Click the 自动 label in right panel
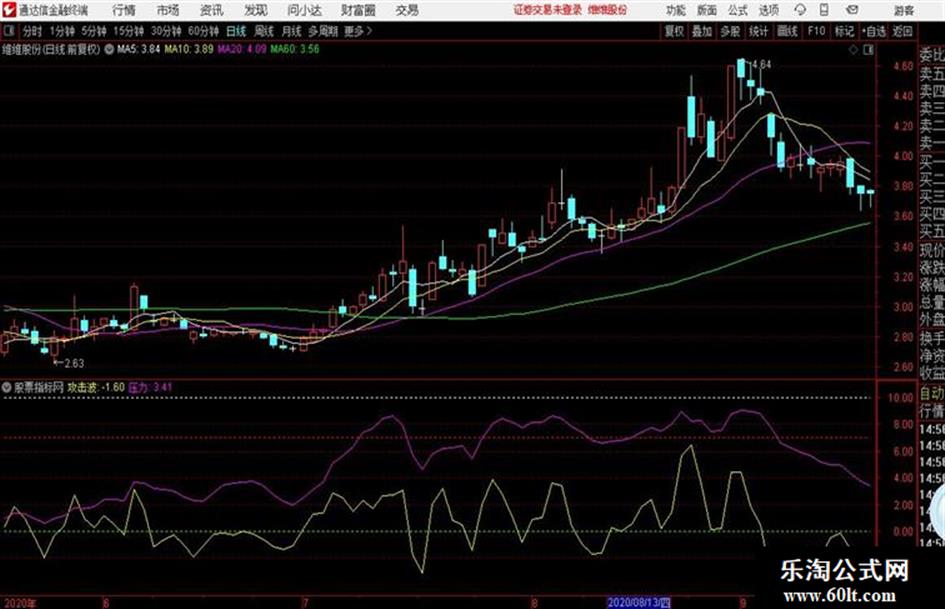Viewport: 945px width, 609px height. point(932,394)
